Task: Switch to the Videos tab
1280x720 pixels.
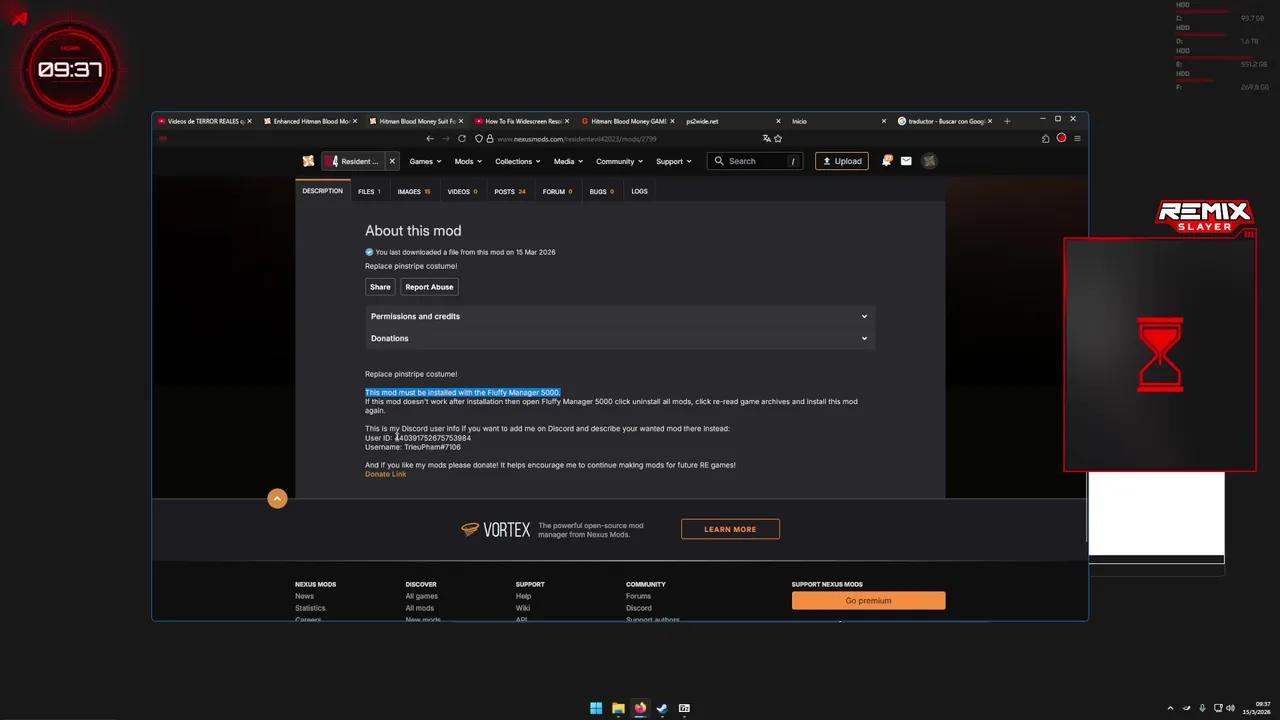Action: (462, 191)
